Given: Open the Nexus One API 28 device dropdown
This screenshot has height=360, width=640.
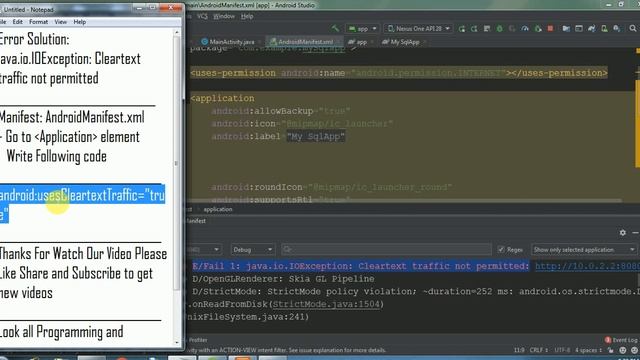Looking at the screenshot, I should coord(418,29).
